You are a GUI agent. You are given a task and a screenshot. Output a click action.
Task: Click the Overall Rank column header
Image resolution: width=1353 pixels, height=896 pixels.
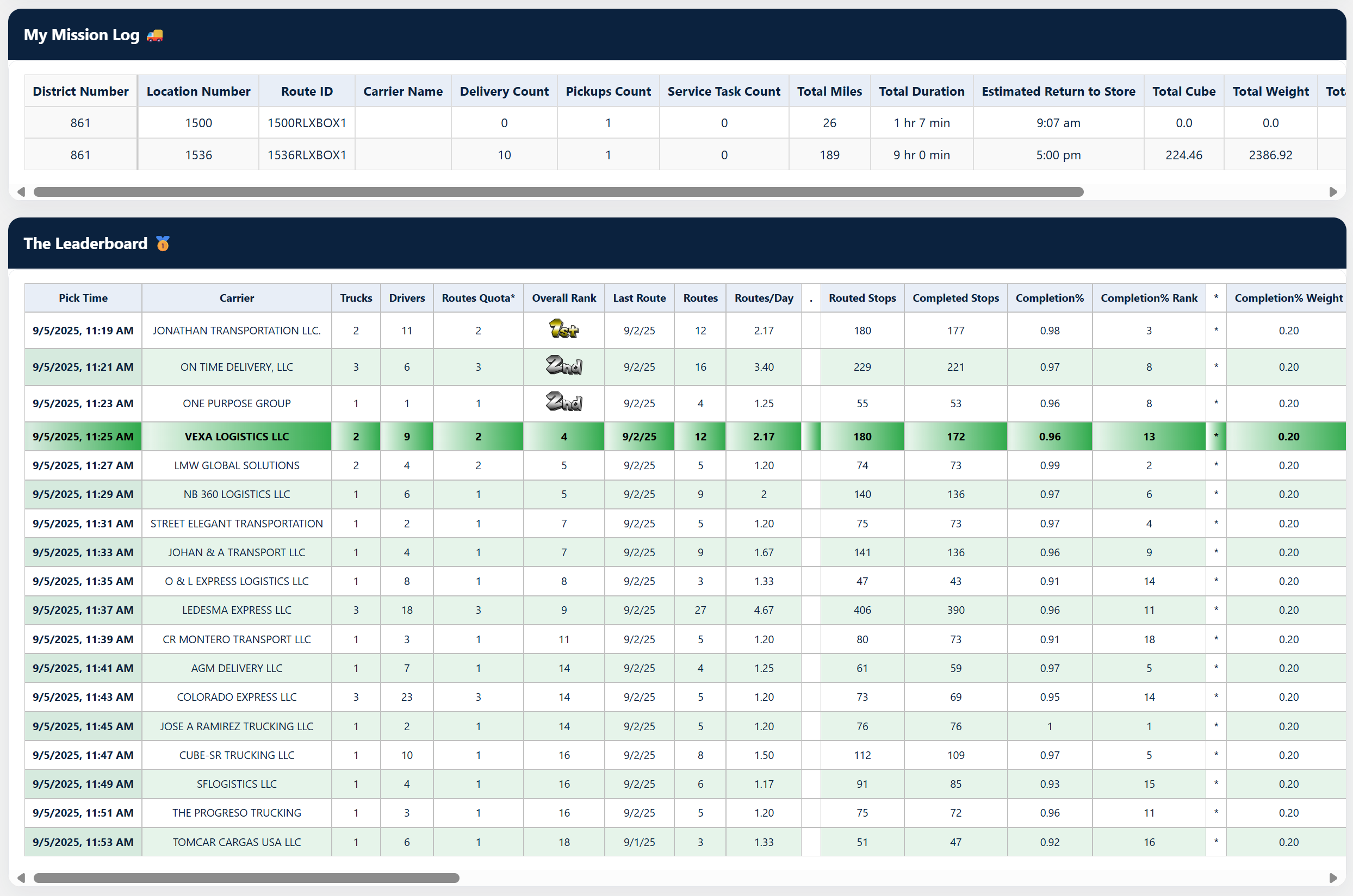coord(563,298)
